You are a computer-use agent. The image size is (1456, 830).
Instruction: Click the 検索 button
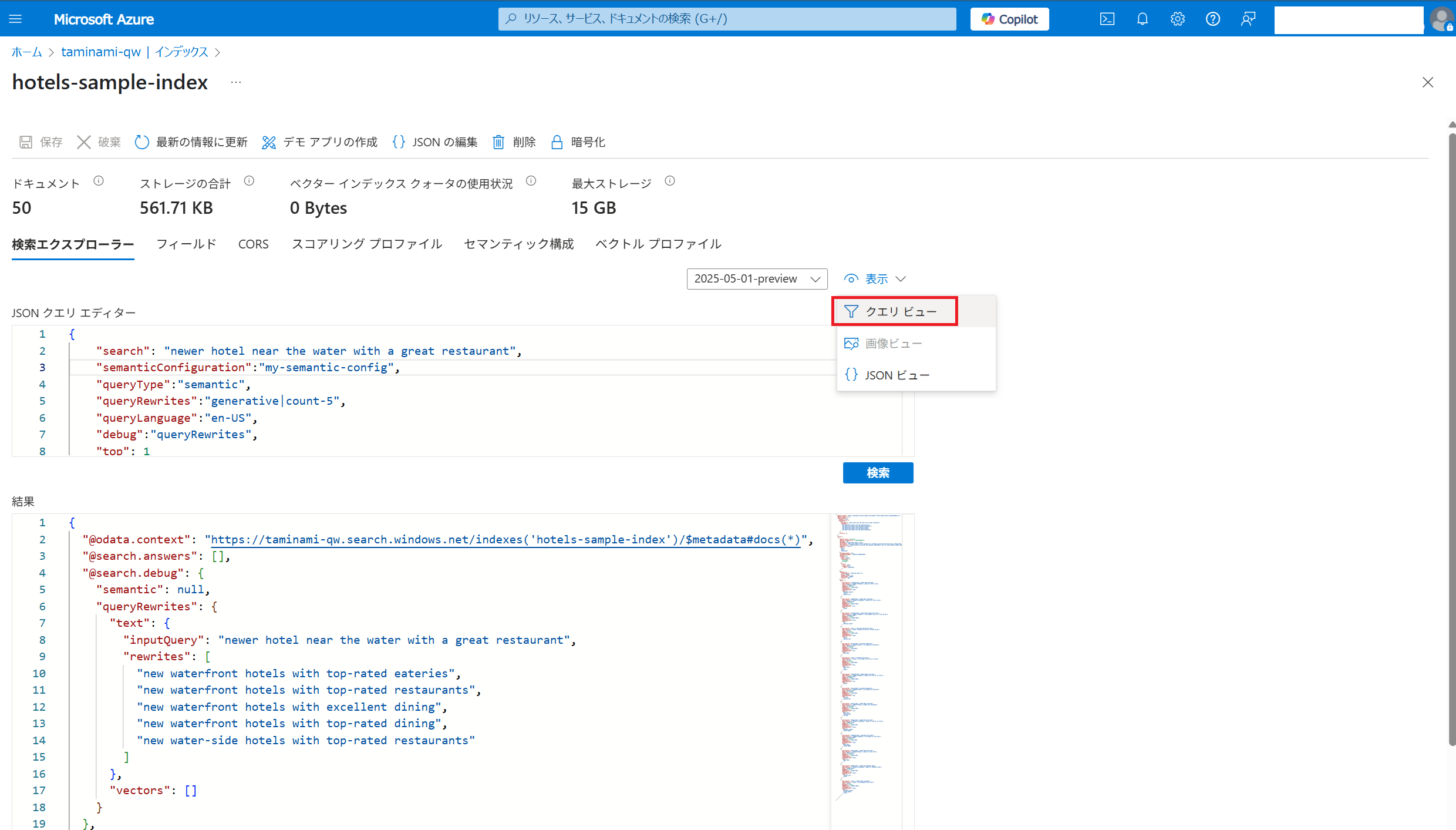(x=878, y=473)
